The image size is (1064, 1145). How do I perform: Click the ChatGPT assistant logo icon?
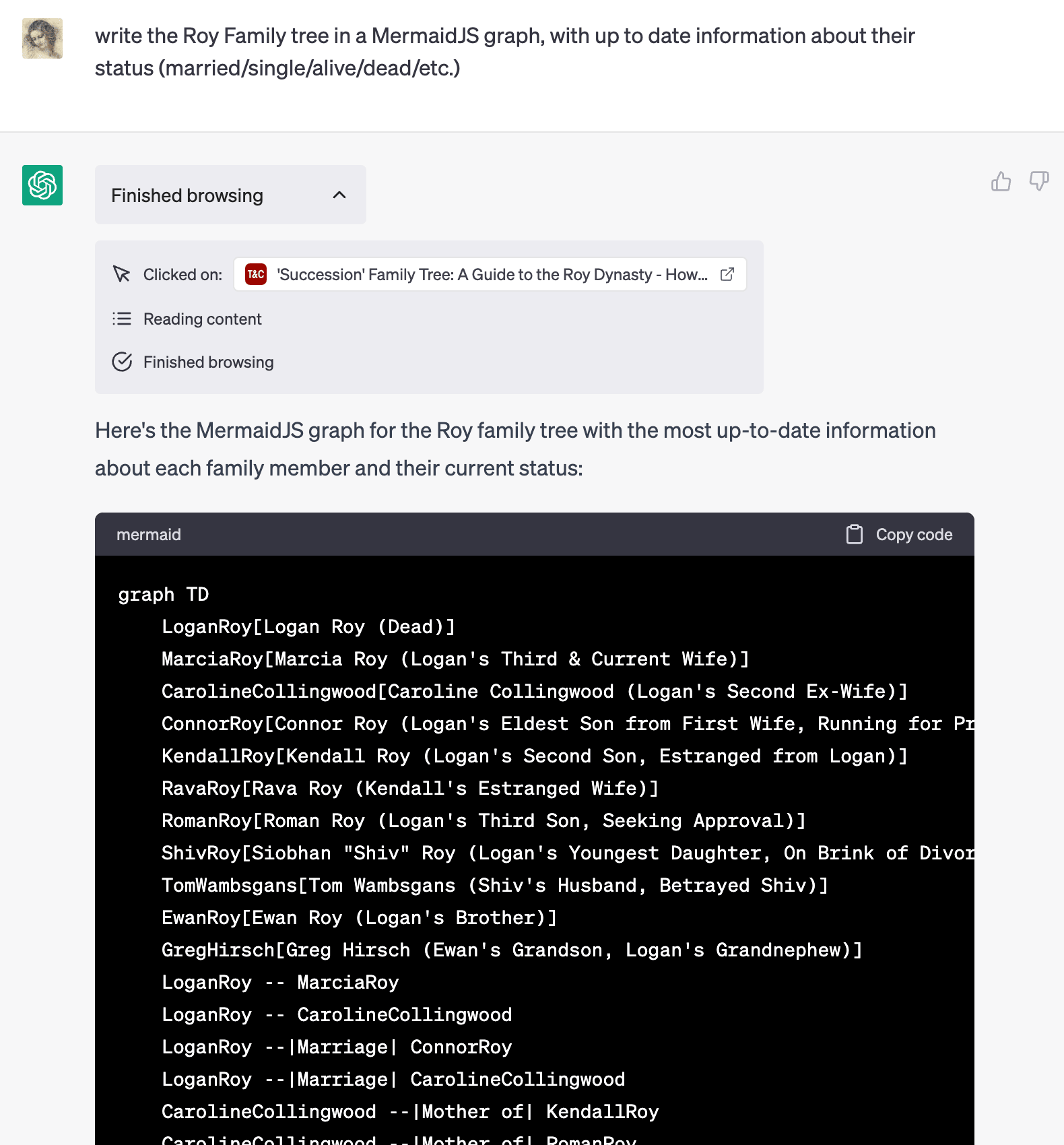click(x=42, y=186)
